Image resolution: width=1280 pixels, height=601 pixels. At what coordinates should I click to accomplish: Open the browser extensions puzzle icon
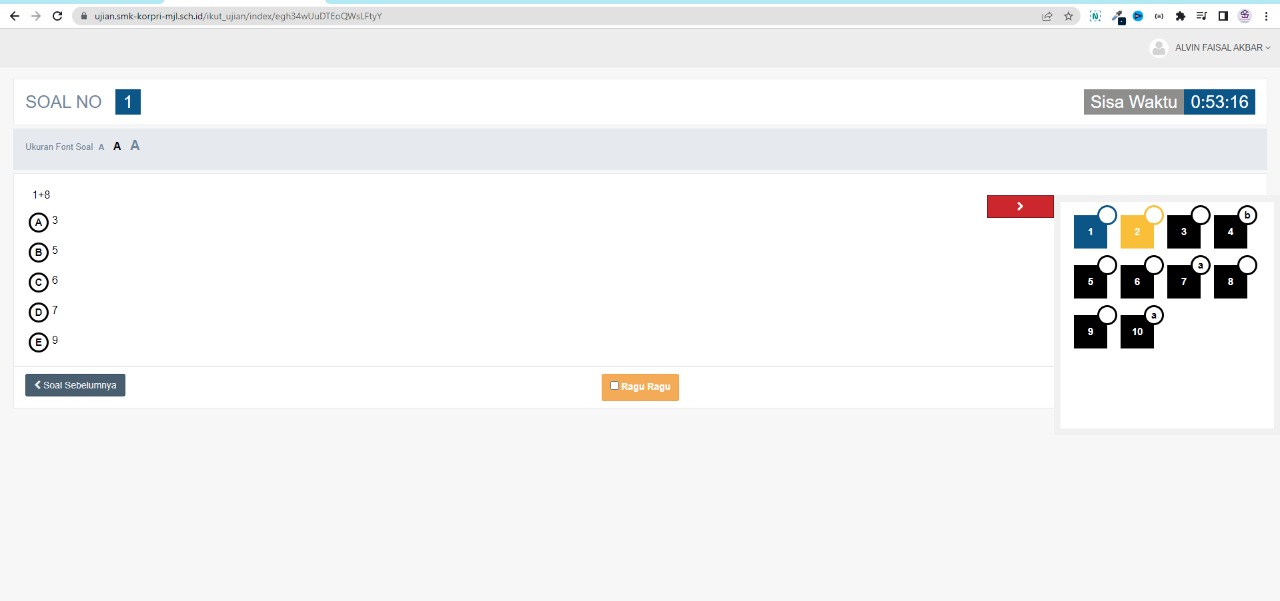1180,16
